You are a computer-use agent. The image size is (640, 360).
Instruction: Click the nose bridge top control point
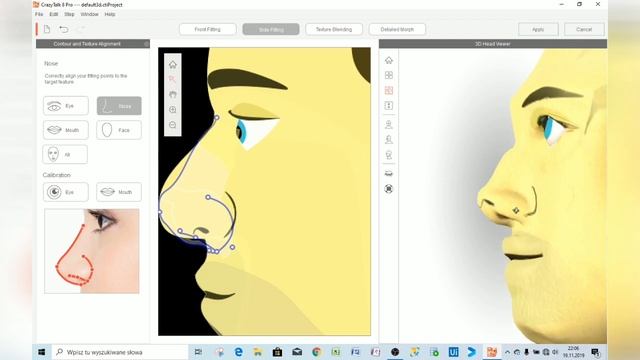point(217,118)
